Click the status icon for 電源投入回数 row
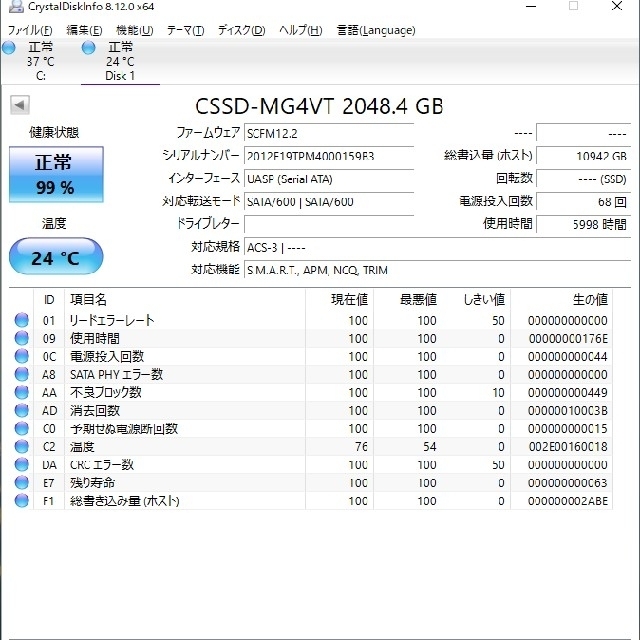This screenshot has height=640, width=640. pyautogui.click(x=22, y=356)
